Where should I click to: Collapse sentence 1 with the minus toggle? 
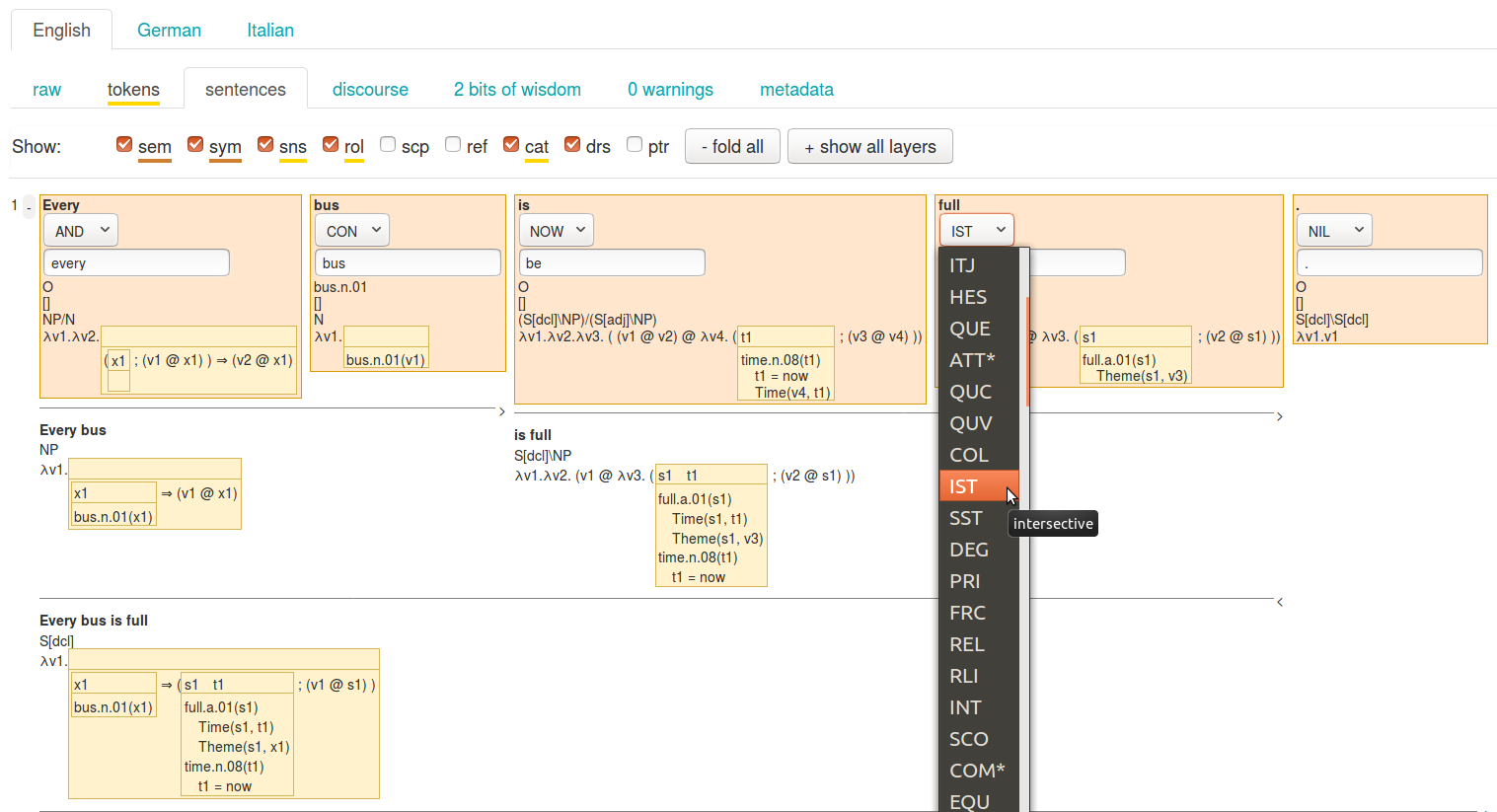tap(29, 206)
